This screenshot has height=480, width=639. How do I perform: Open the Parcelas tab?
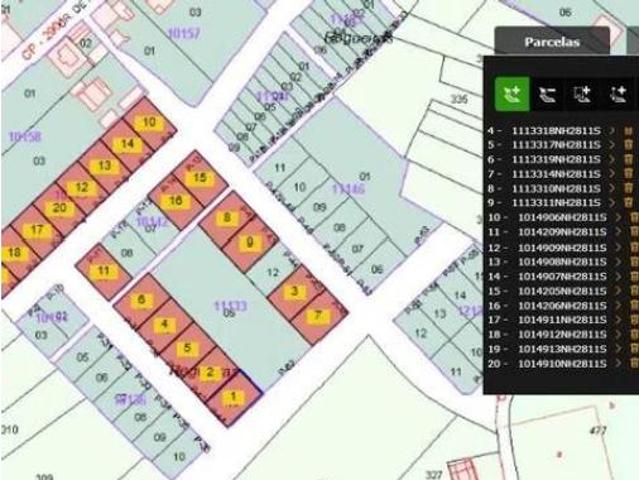click(552, 42)
